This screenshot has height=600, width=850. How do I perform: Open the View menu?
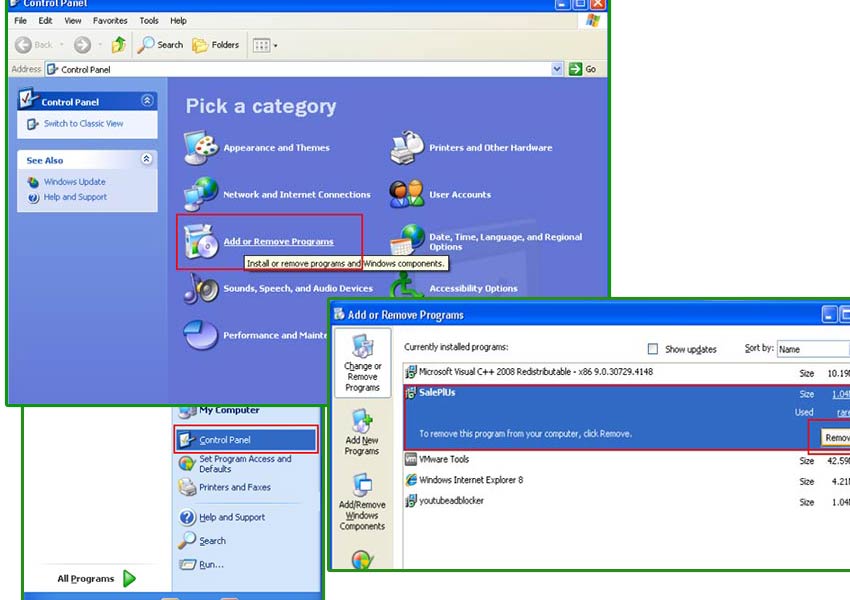(73, 21)
